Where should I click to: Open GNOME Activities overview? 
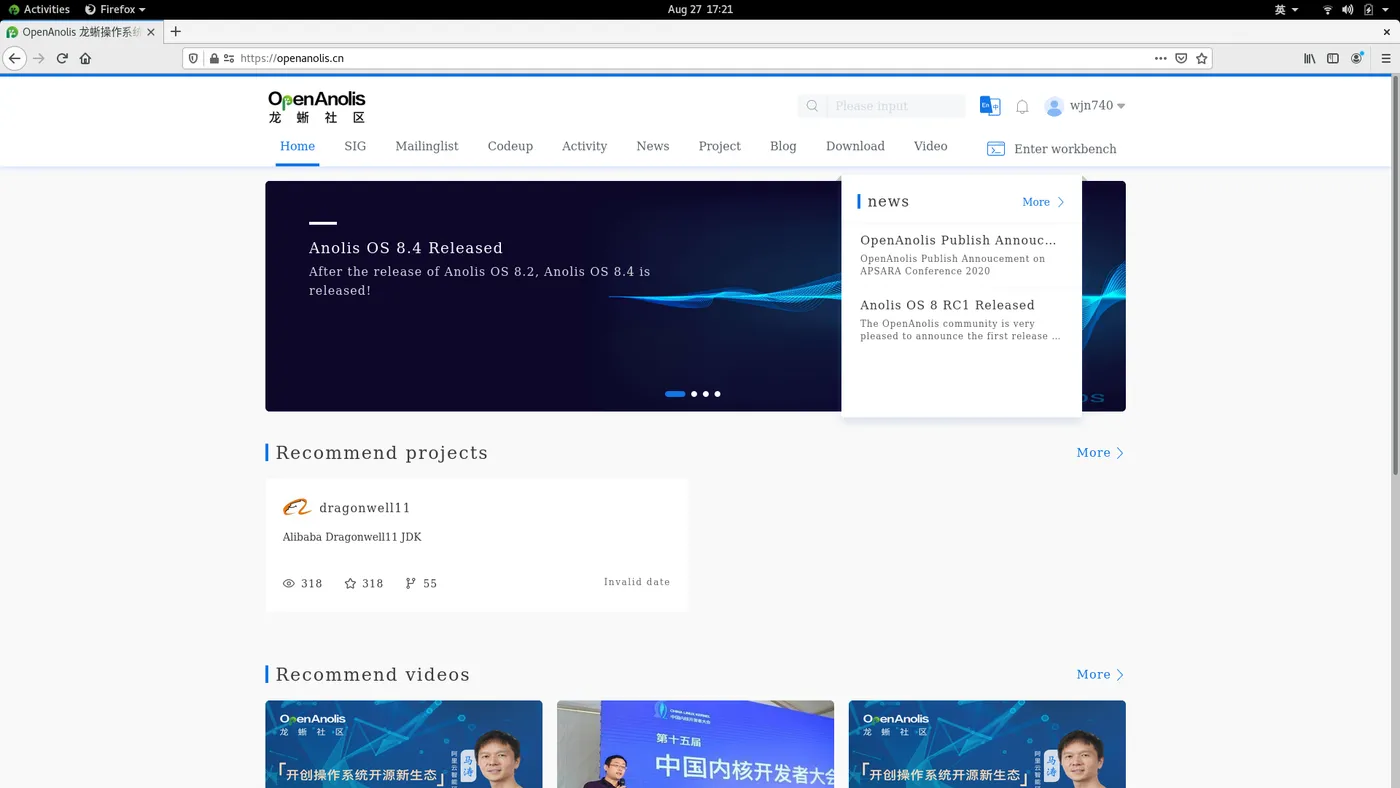pyautogui.click(x=40, y=9)
